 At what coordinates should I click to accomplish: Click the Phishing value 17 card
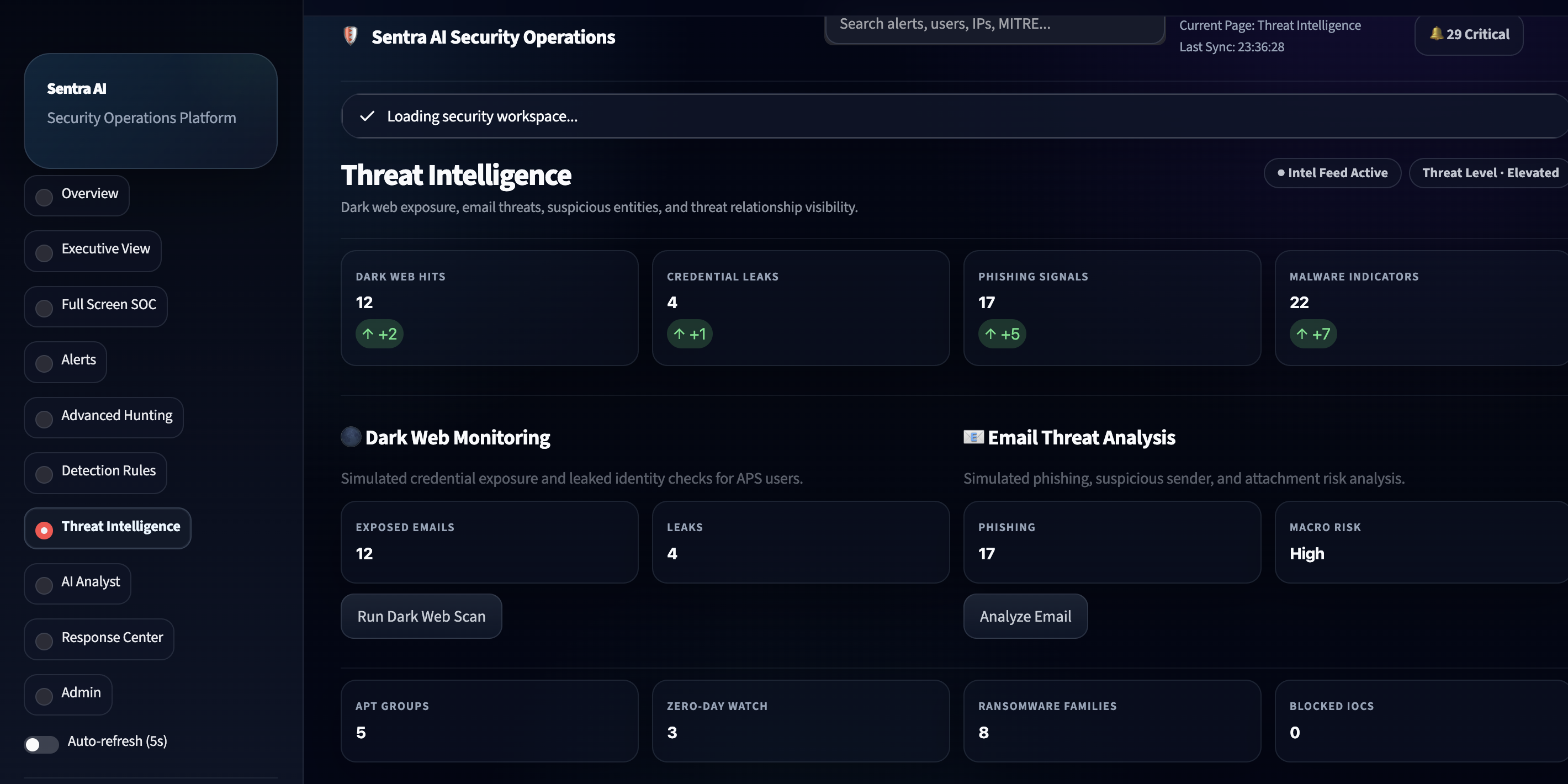pyautogui.click(x=1112, y=542)
